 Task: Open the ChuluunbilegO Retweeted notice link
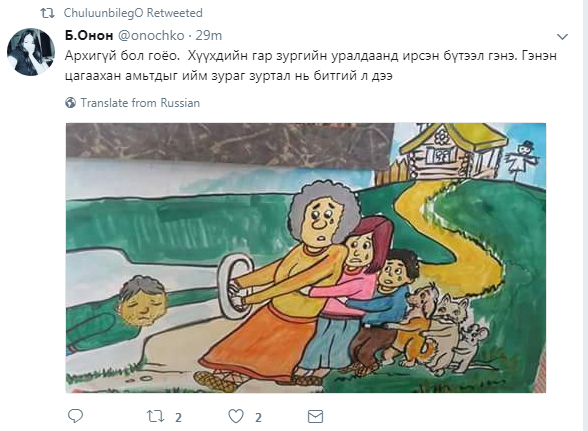tap(133, 13)
